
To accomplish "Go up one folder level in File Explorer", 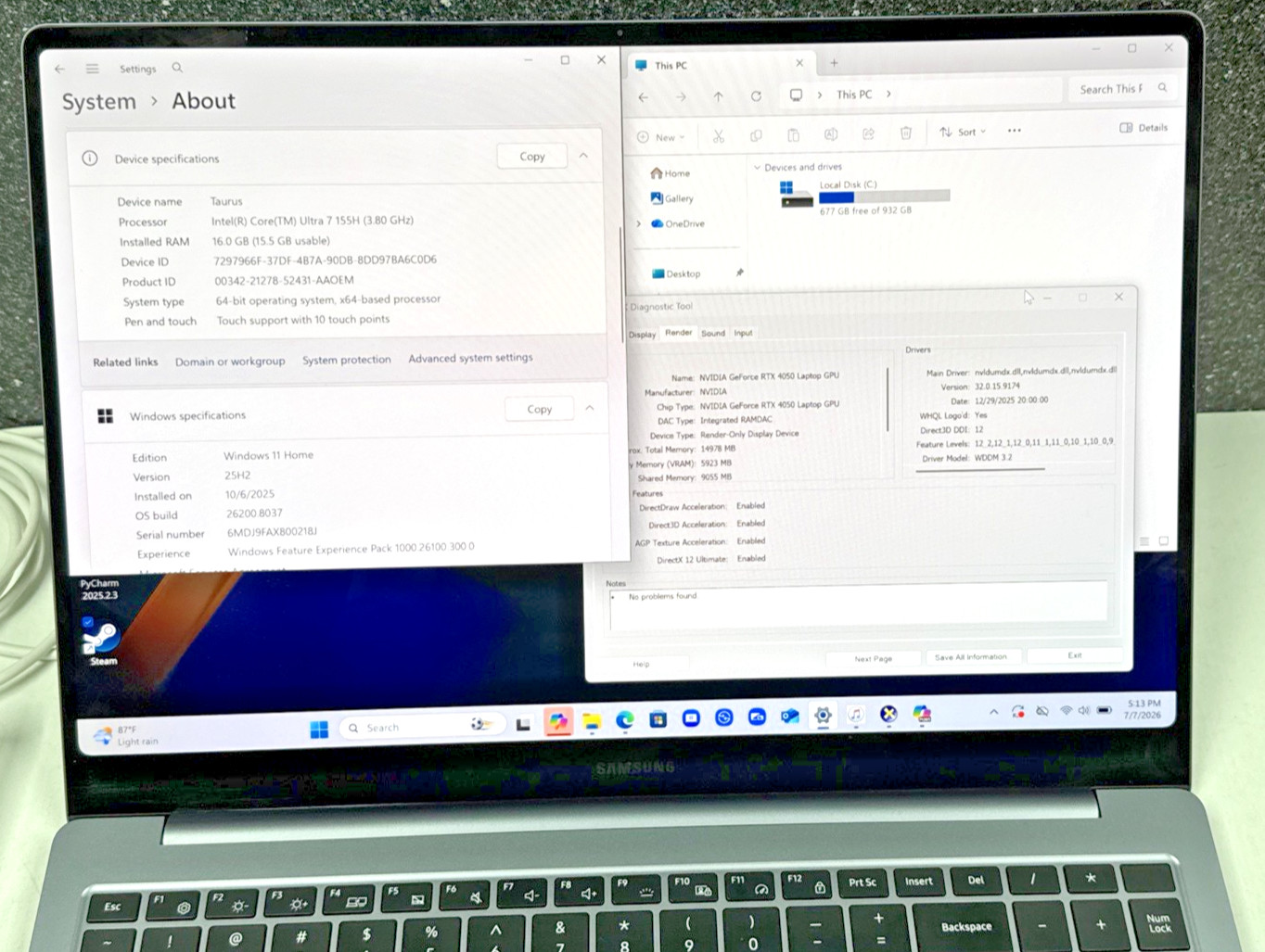I will (718, 96).
